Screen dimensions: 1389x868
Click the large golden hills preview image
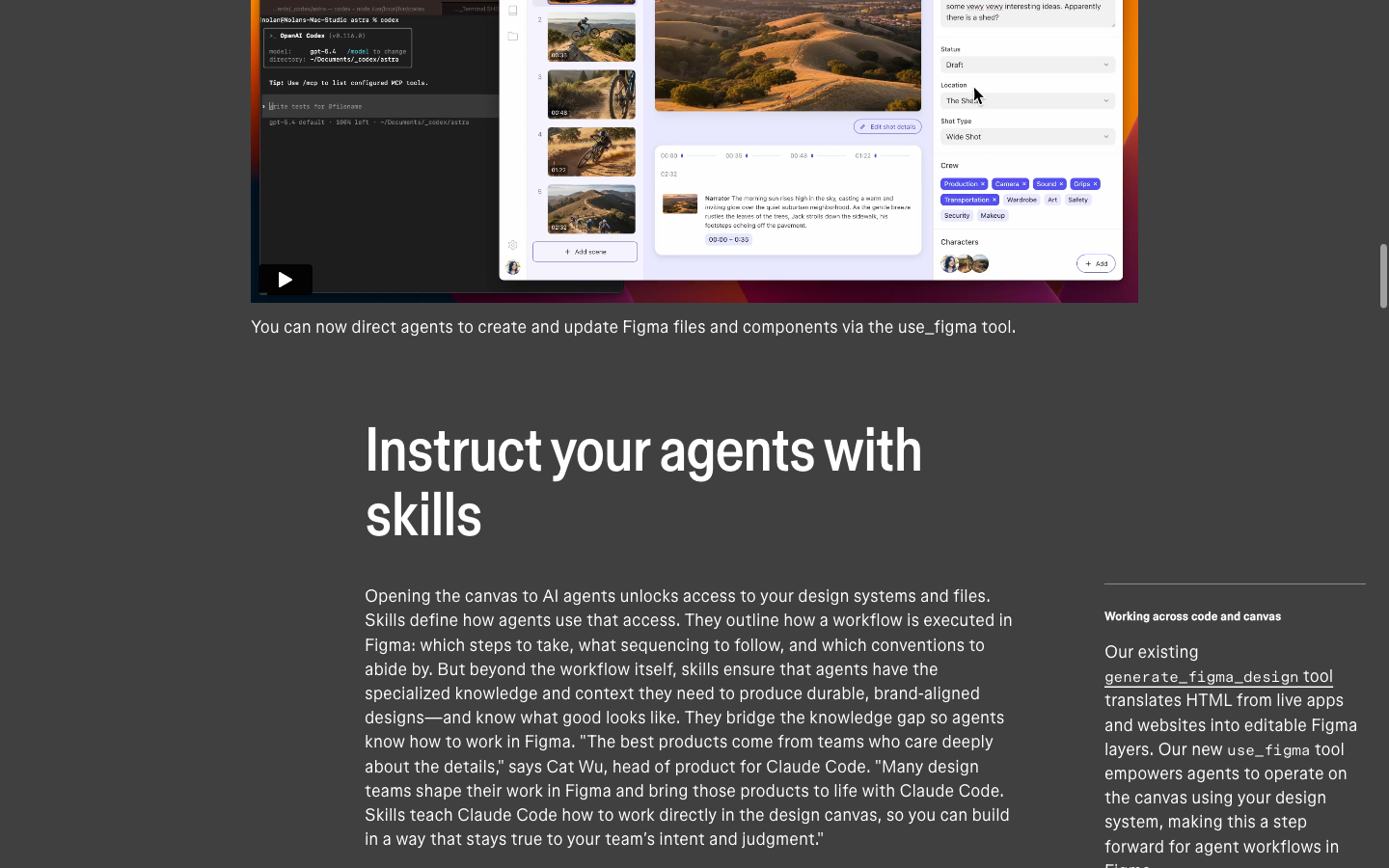pos(788,55)
